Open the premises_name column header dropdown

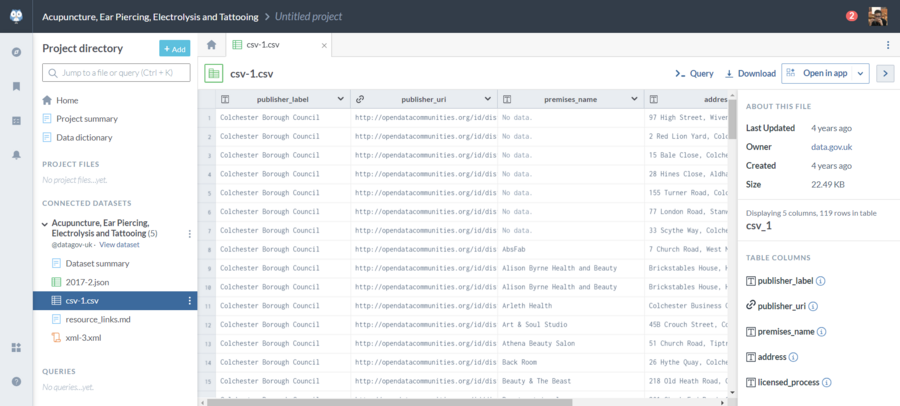pos(633,99)
